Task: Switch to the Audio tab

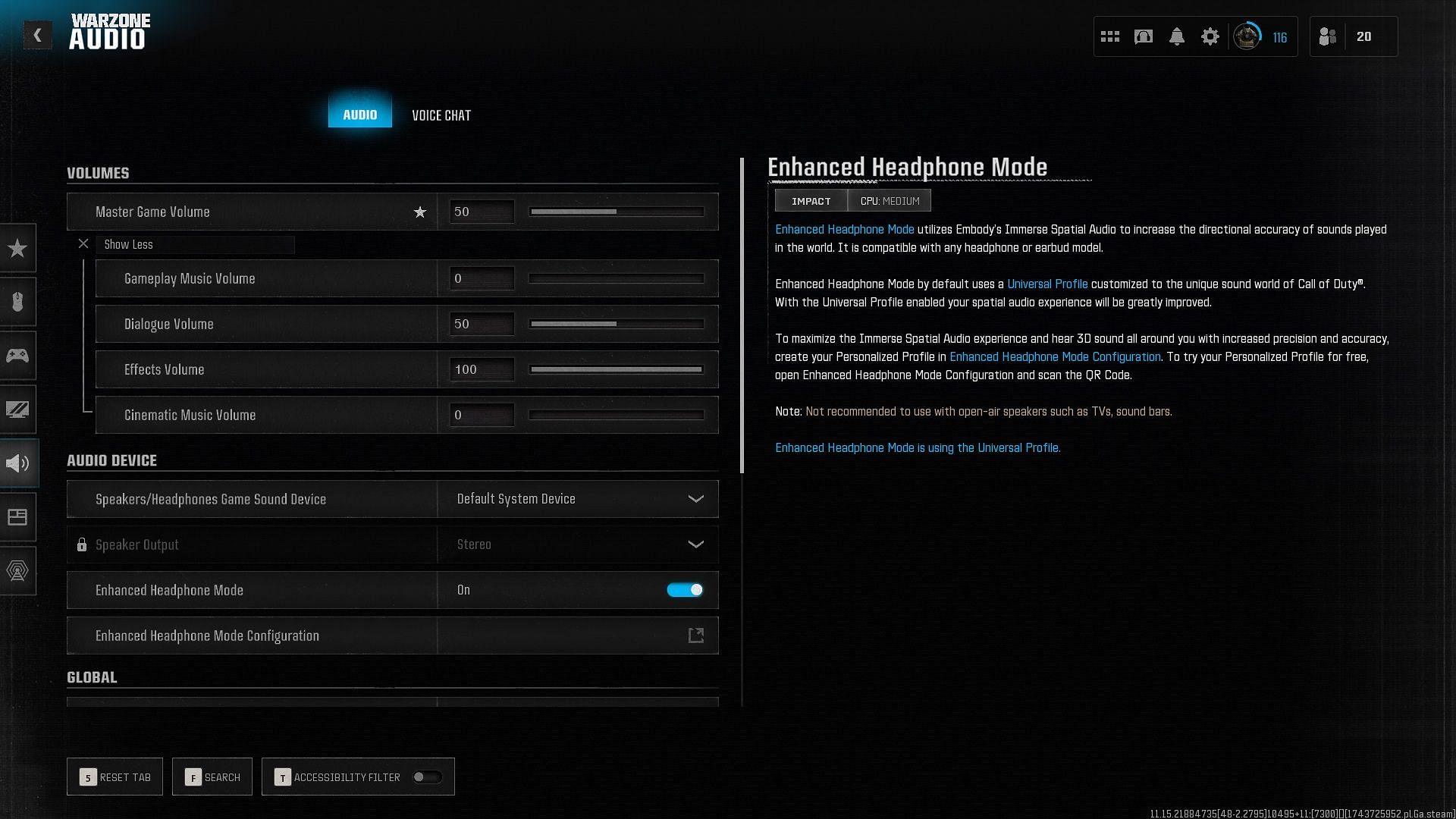Action: point(360,115)
